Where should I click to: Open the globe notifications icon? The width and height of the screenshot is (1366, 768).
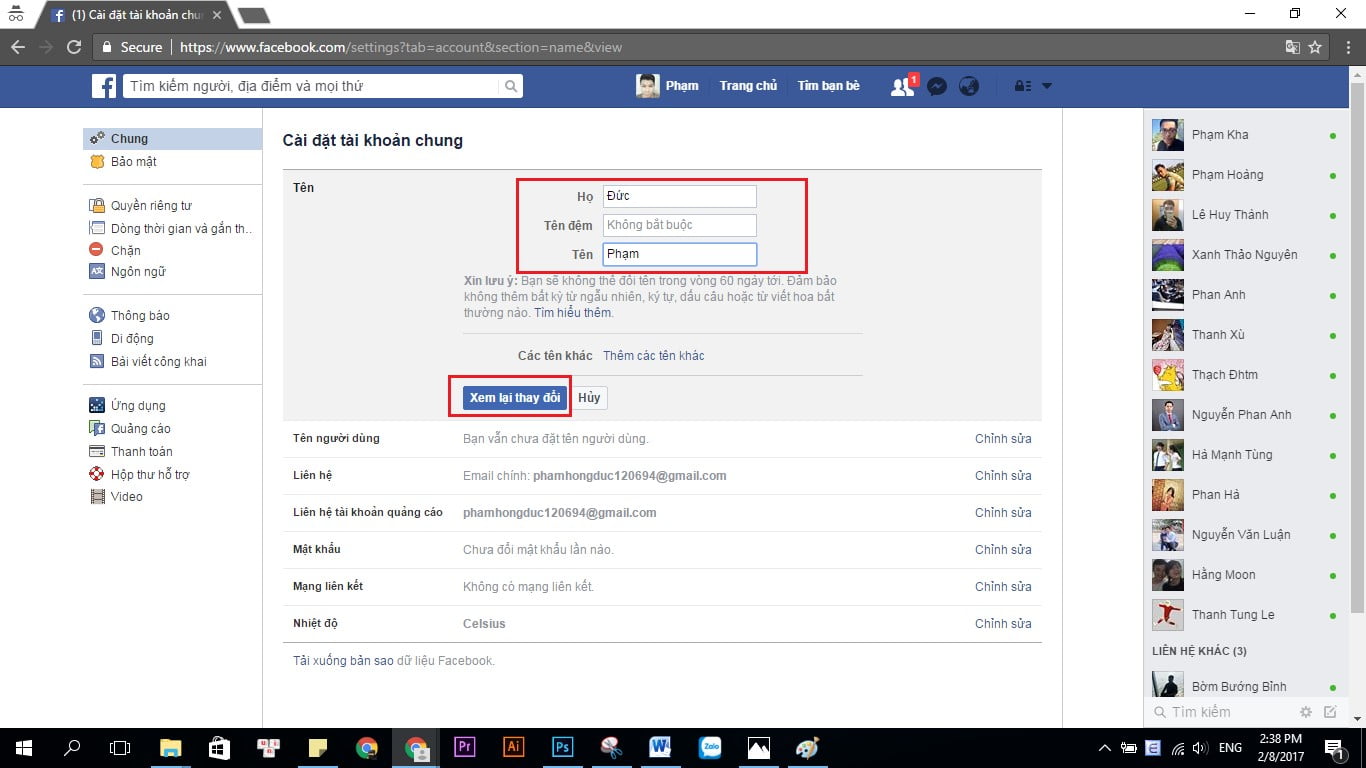coord(968,87)
